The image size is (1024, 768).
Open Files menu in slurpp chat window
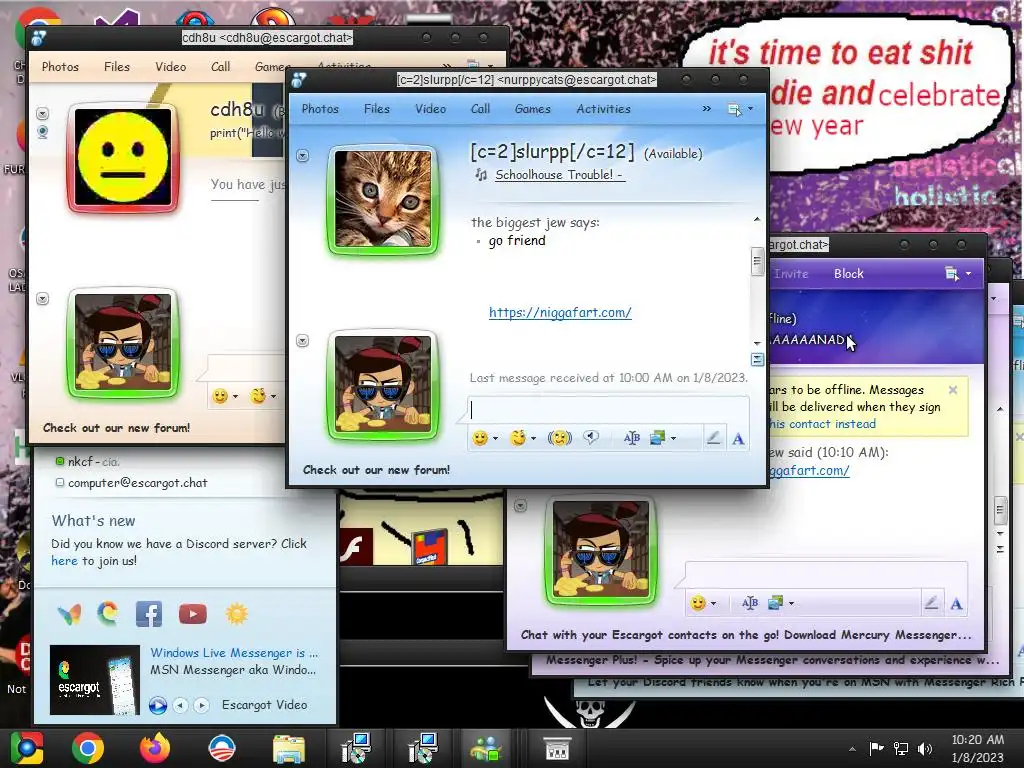pyautogui.click(x=376, y=109)
